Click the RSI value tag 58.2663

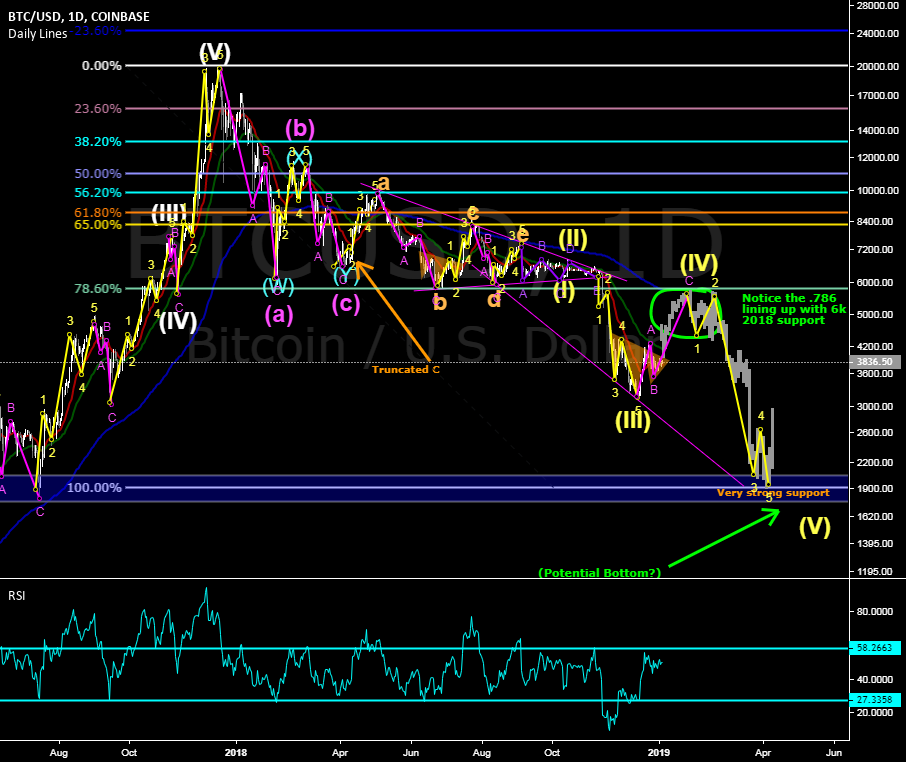point(875,648)
